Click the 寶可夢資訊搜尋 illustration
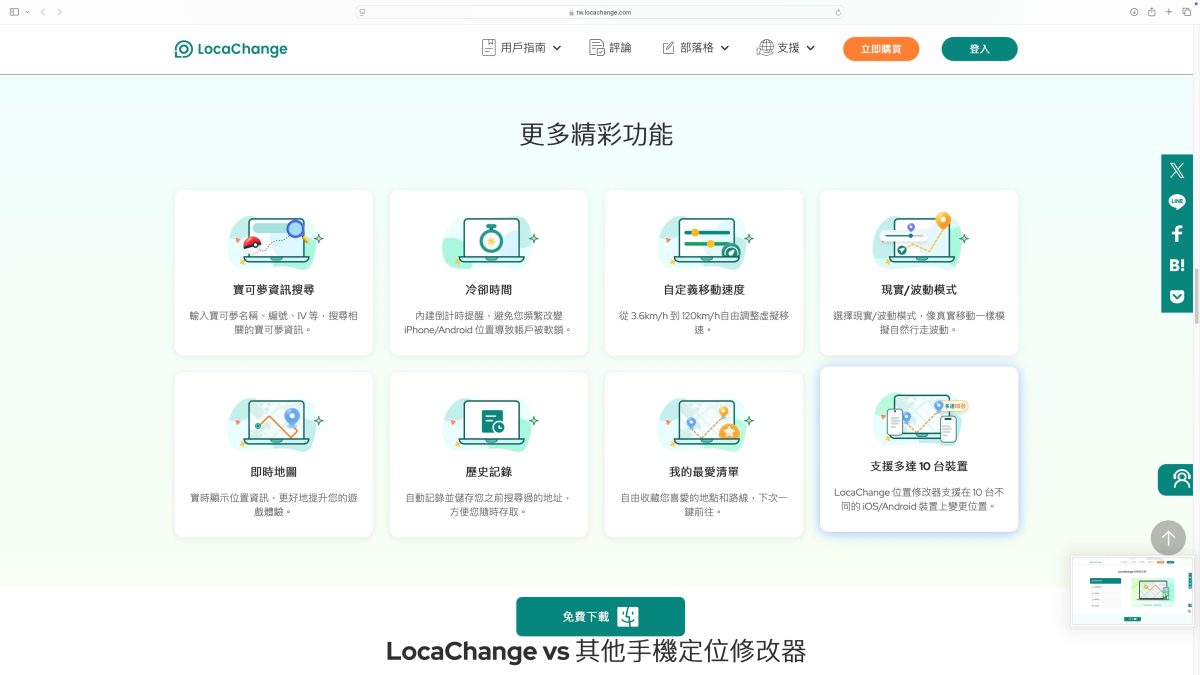 tap(274, 241)
